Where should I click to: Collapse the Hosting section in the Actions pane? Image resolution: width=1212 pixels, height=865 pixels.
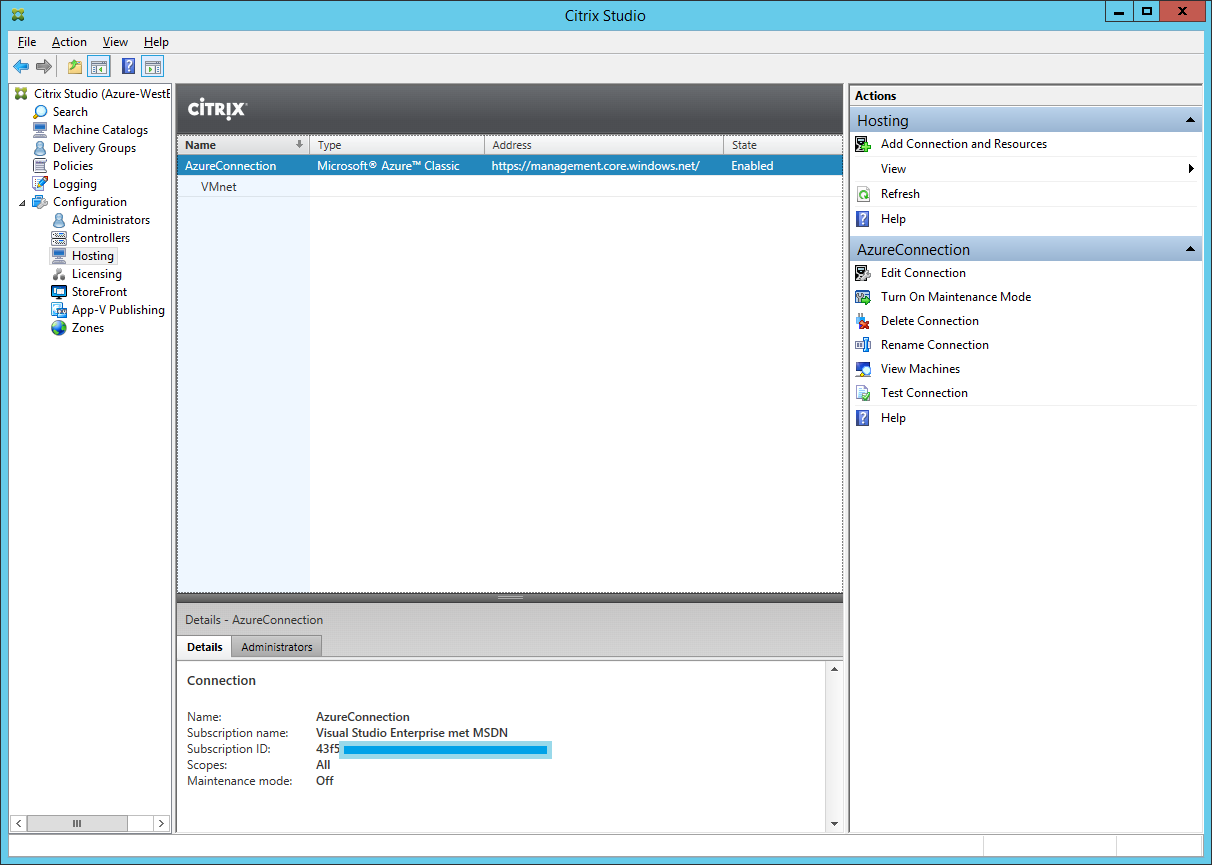[1190, 120]
